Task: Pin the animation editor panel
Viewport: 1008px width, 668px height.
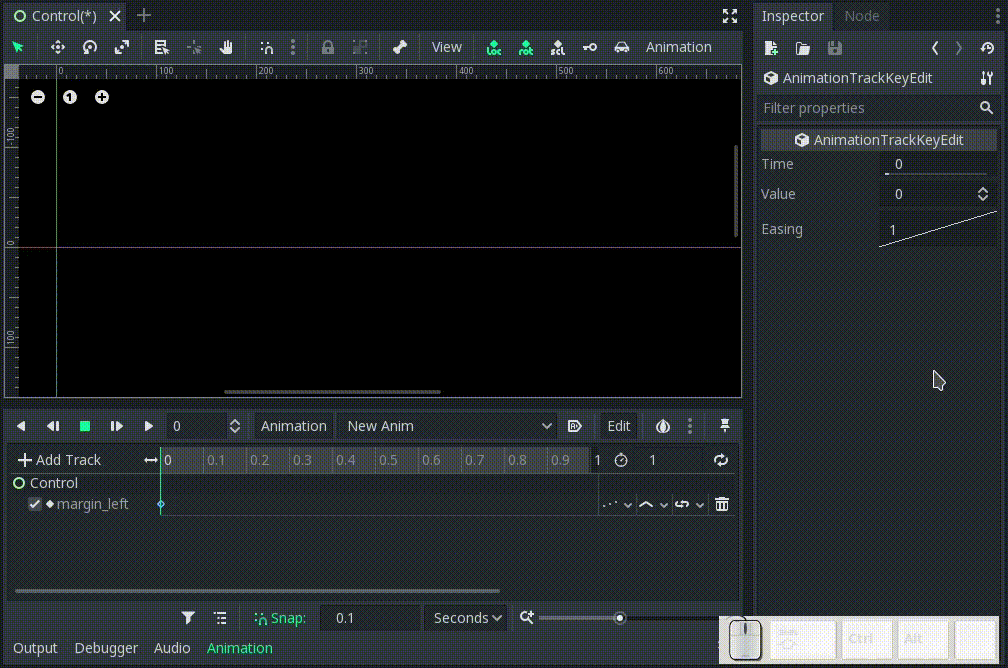Action: click(x=724, y=426)
